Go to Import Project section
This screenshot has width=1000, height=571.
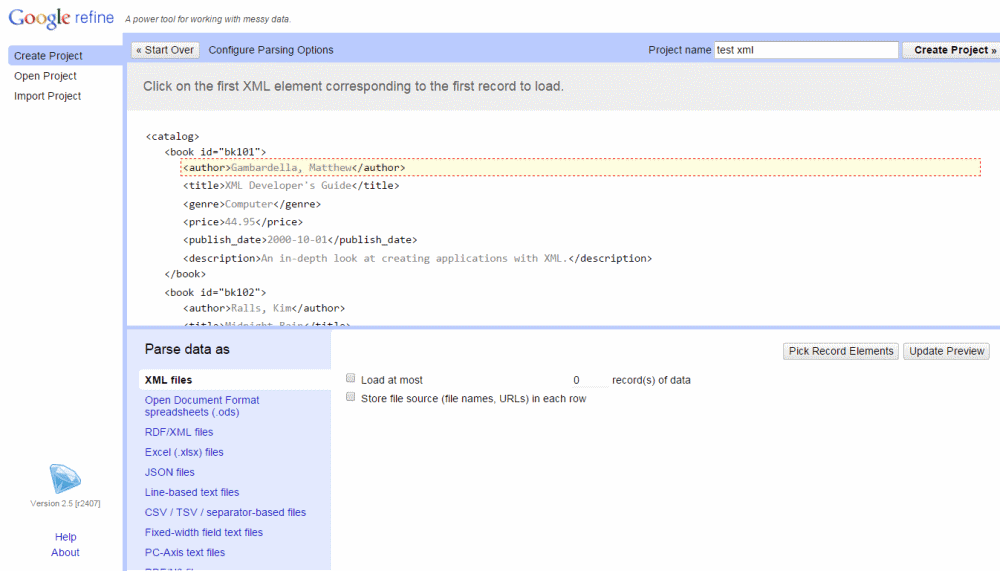[48, 96]
